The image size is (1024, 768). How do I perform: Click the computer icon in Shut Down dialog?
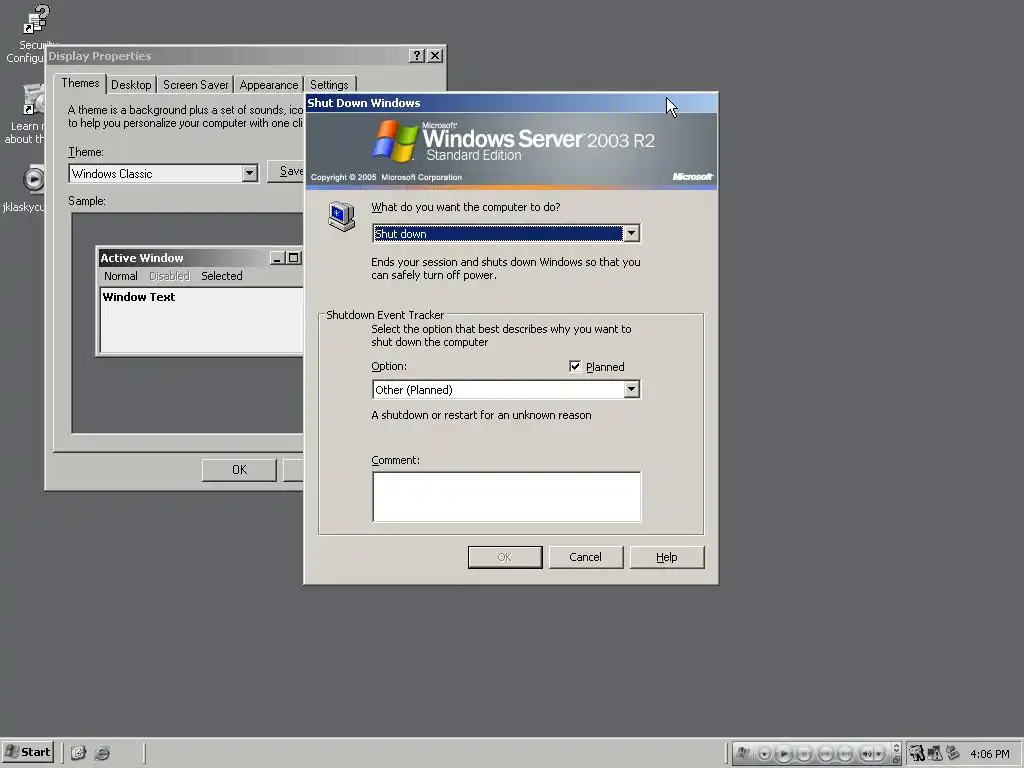click(341, 216)
